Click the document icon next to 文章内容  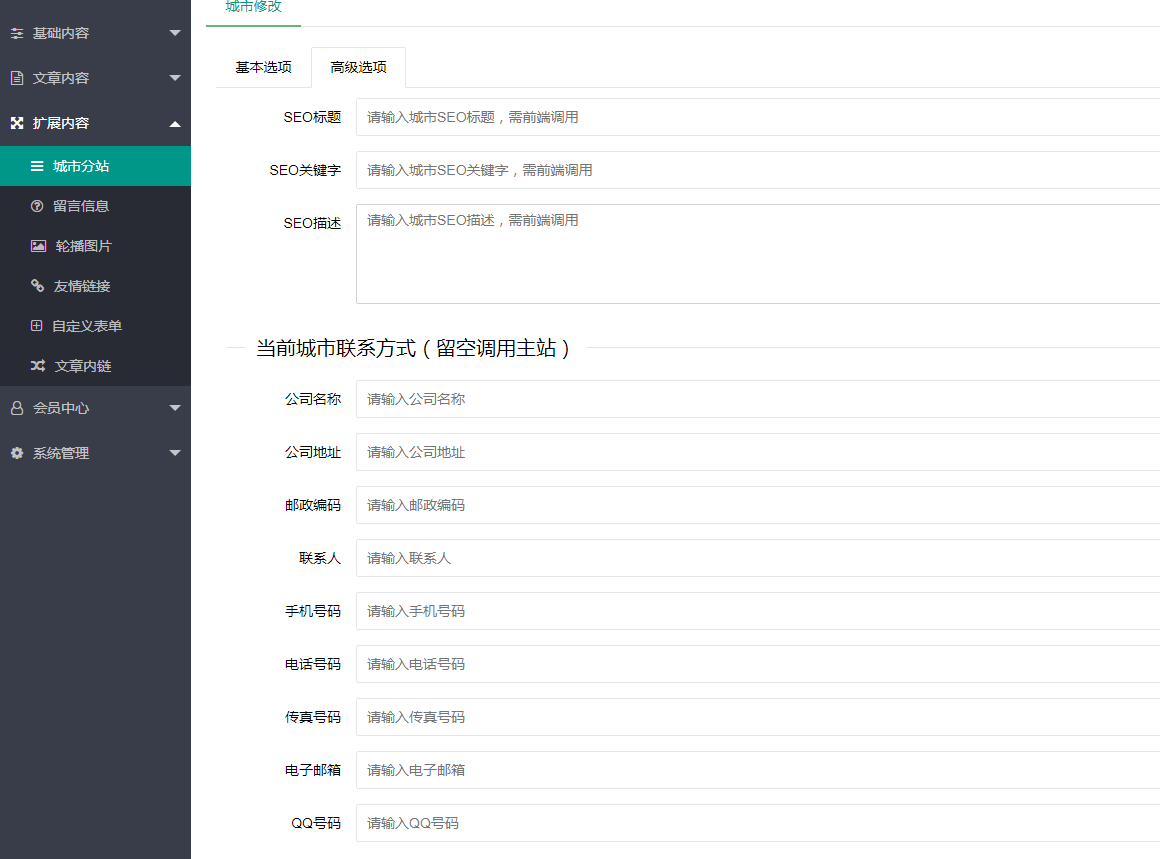[16, 77]
